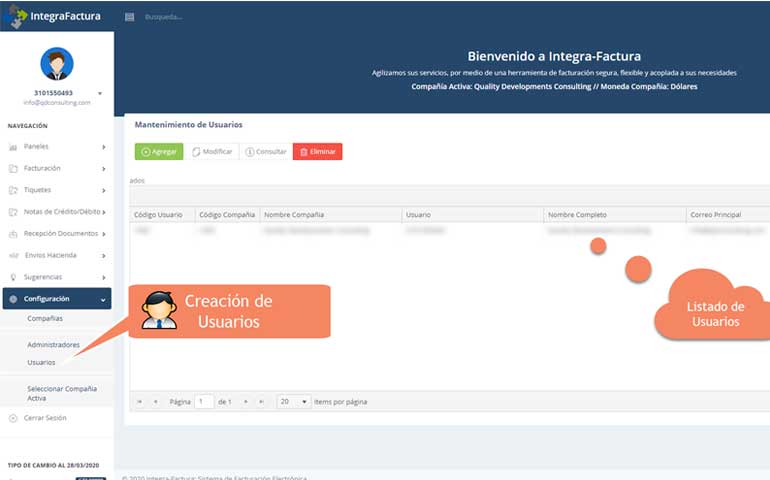Click the Envíos Hacienda icon
This screenshot has width=770, height=480.
point(13,255)
